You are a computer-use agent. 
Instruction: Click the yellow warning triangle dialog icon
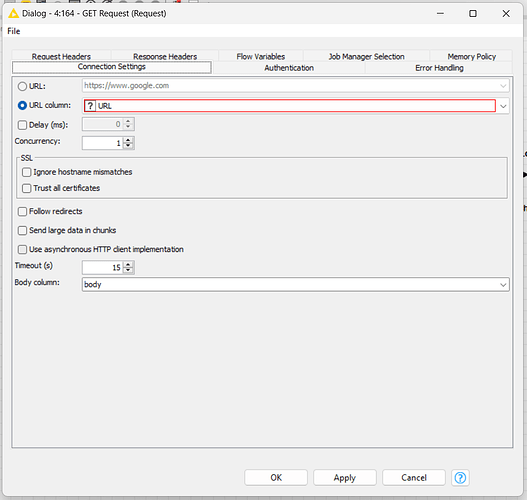[13, 13]
